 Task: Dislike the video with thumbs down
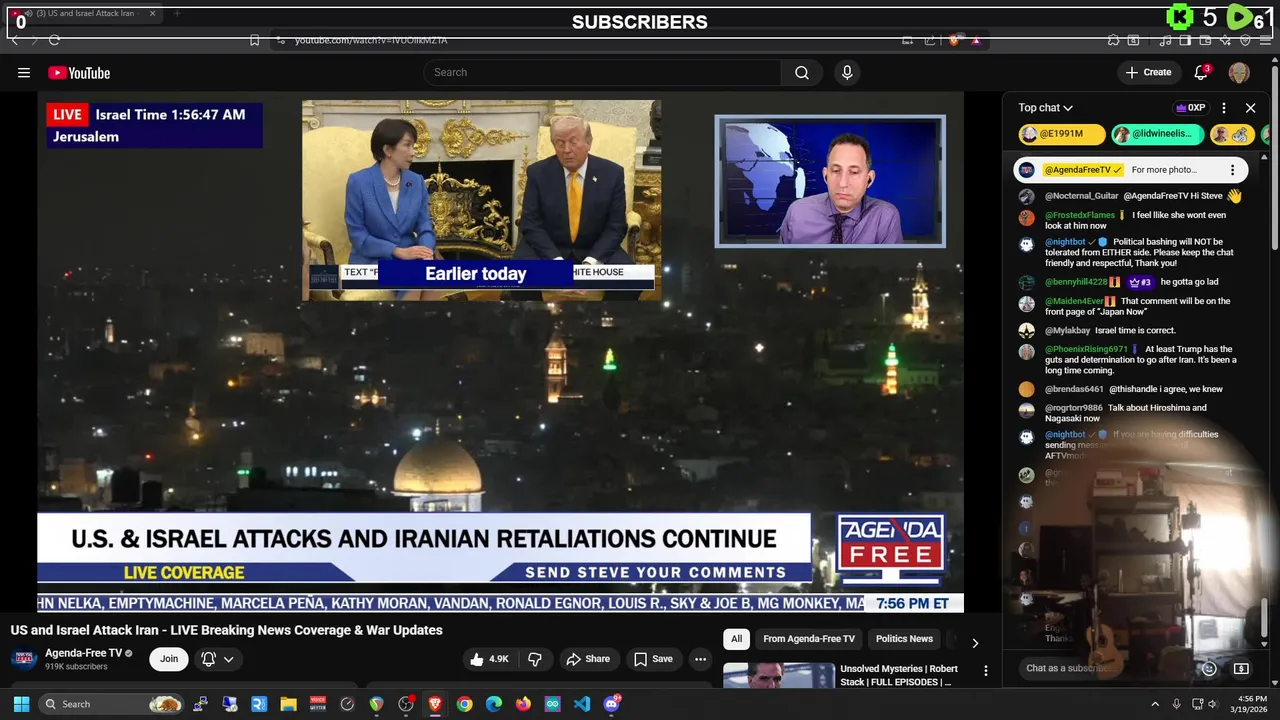(x=535, y=659)
